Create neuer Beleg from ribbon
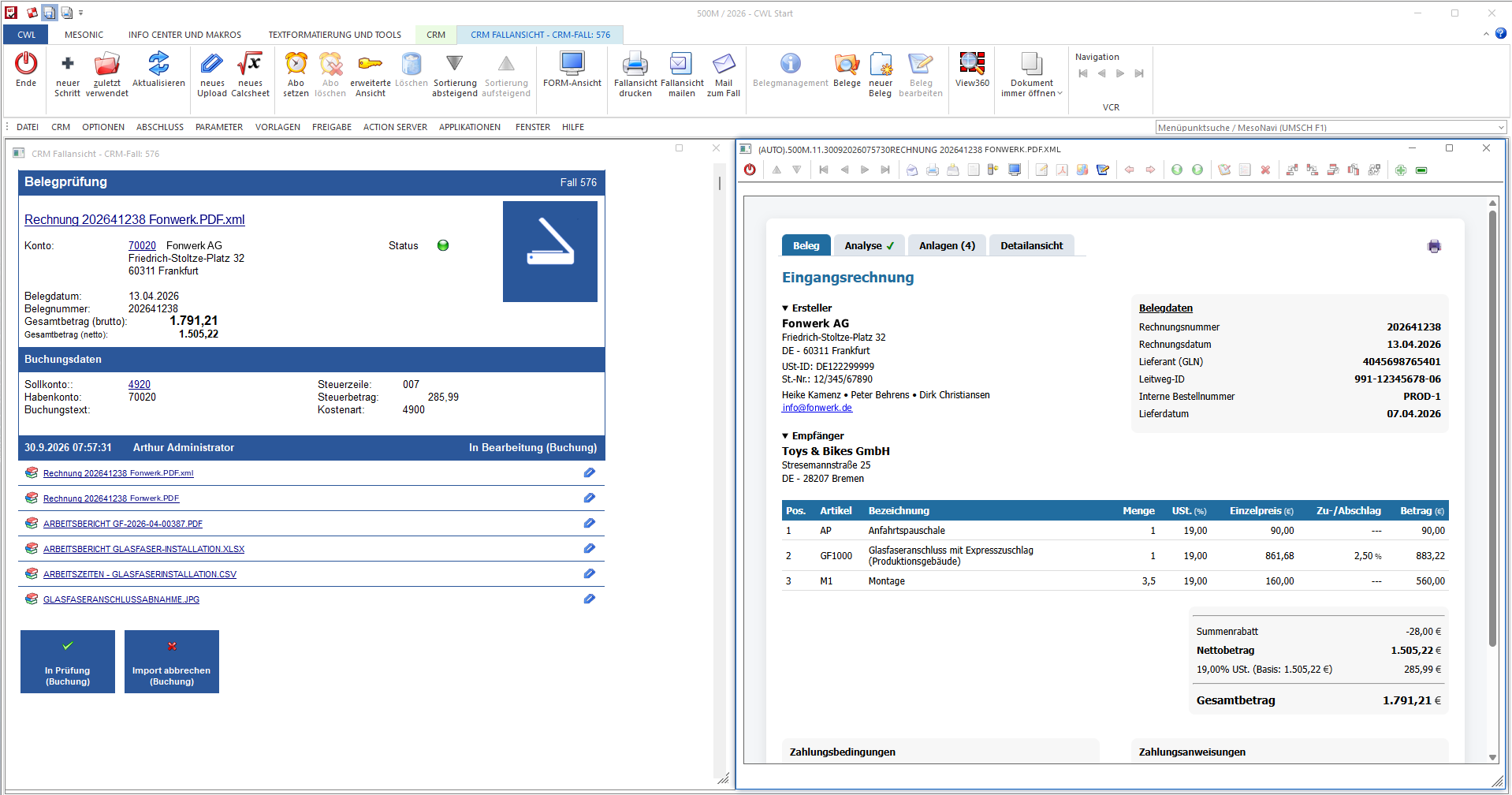This screenshot has width=1512, height=795. tap(881, 63)
